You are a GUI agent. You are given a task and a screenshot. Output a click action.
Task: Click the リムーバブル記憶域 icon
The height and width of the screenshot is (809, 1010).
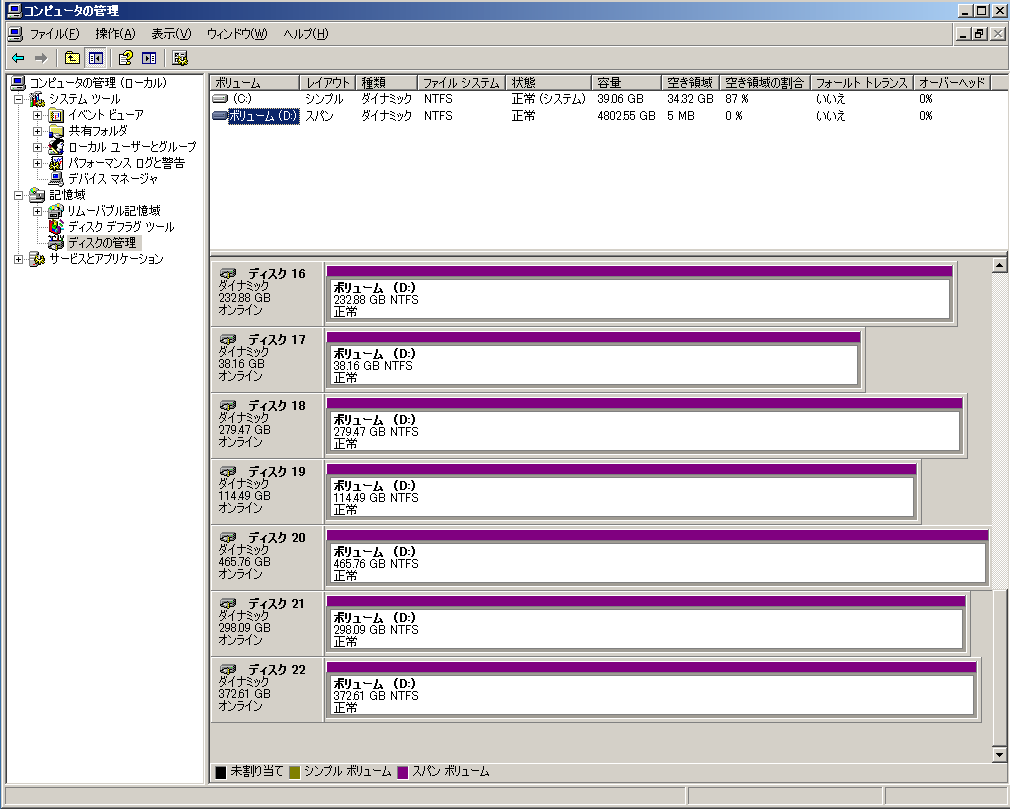[56, 211]
